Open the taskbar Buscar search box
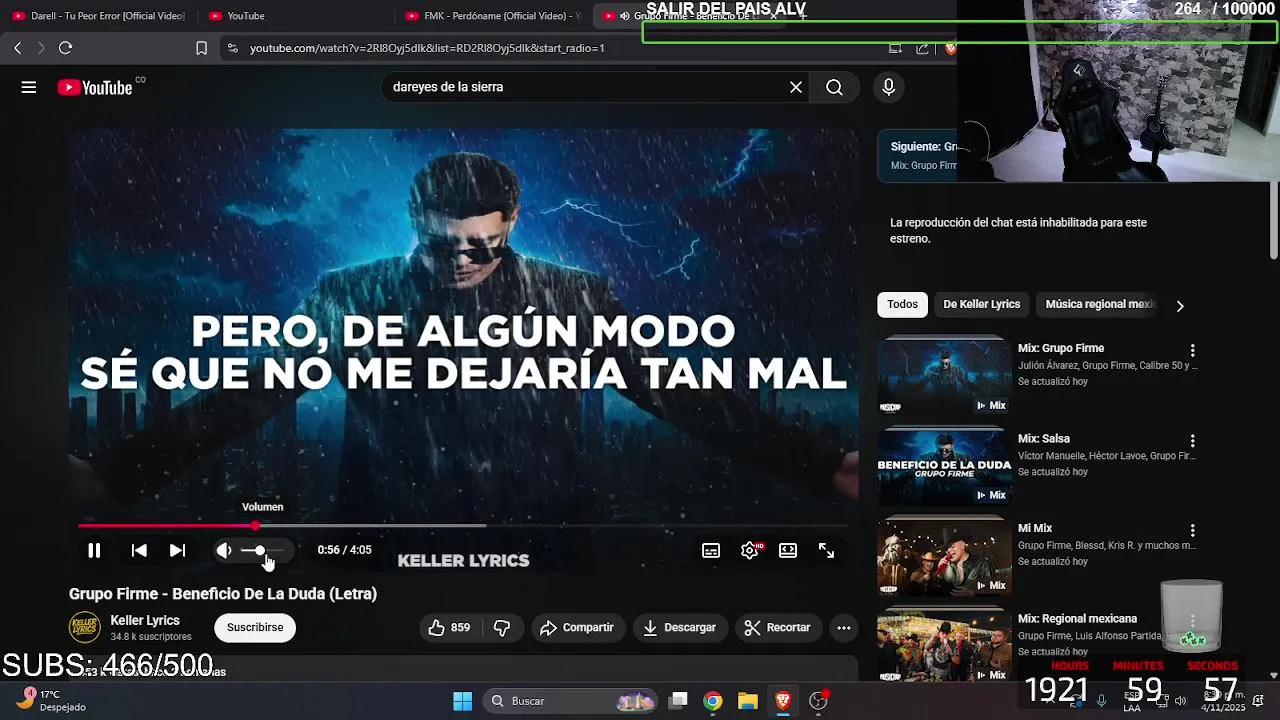 pyautogui.click(x=570, y=701)
